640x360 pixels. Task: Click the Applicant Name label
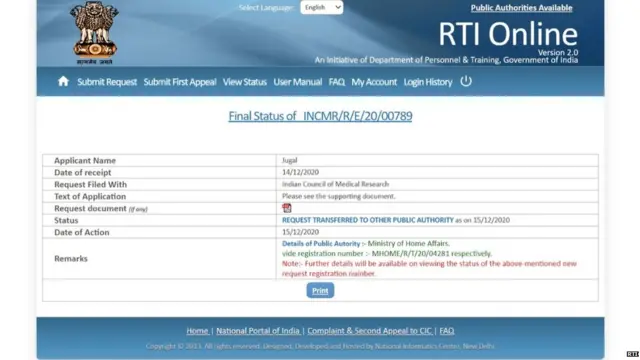coord(85,160)
